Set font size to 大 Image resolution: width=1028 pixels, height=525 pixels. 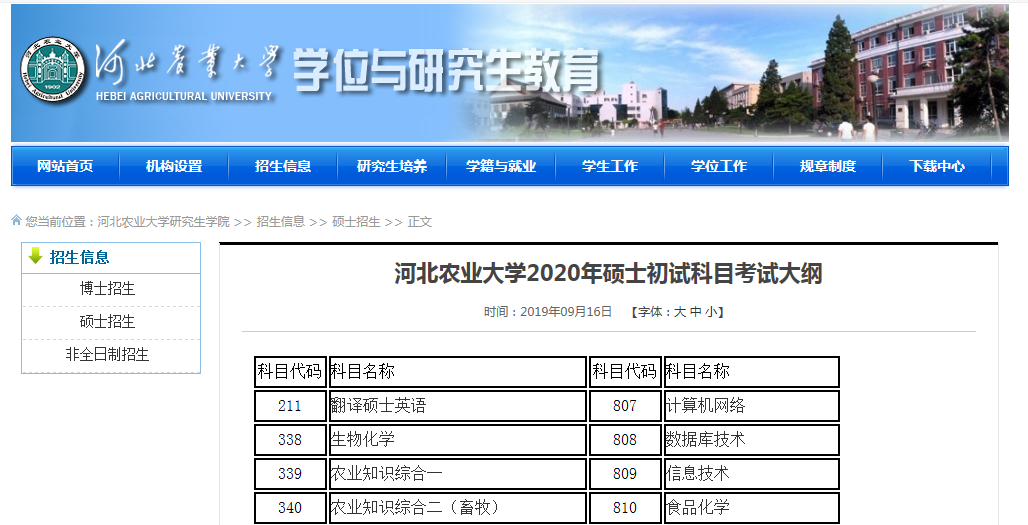click(680, 312)
